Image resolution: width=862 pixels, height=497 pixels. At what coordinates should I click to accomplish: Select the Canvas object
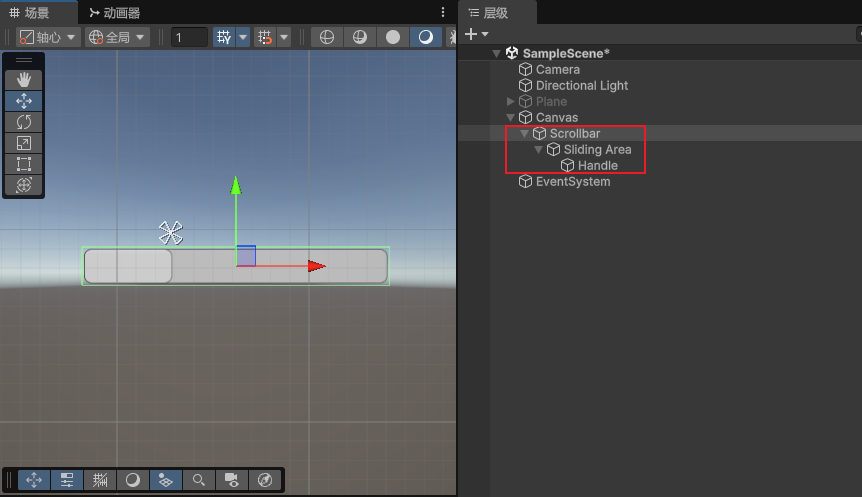[x=556, y=117]
